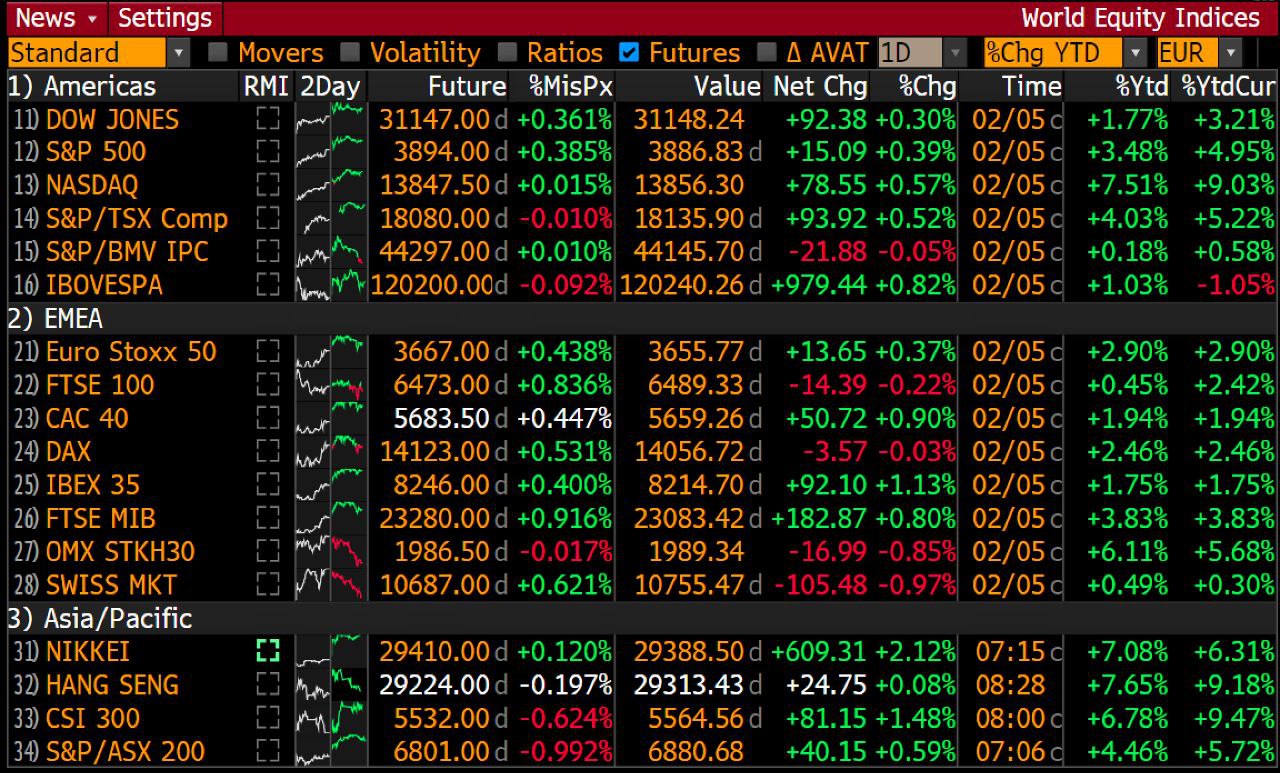Enable the Ratios checkbox

coord(507,52)
